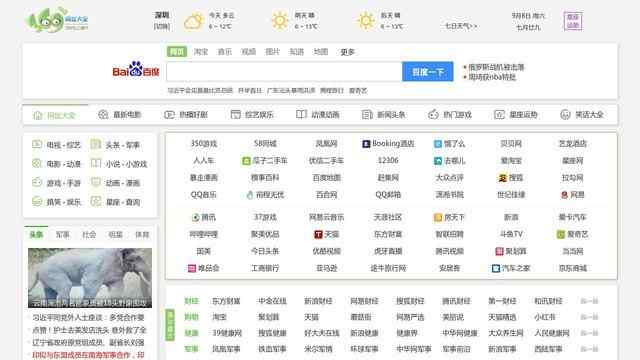Click the 电影·动漫 icon in sidebar
Viewport: 640px width, 360px height.
click(x=37, y=163)
